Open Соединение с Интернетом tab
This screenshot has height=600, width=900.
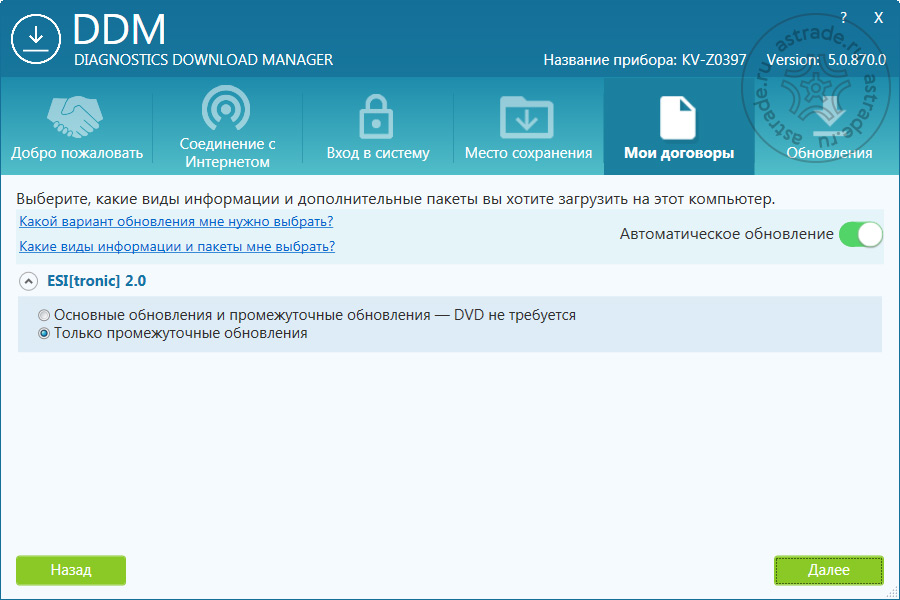pyautogui.click(x=227, y=126)
